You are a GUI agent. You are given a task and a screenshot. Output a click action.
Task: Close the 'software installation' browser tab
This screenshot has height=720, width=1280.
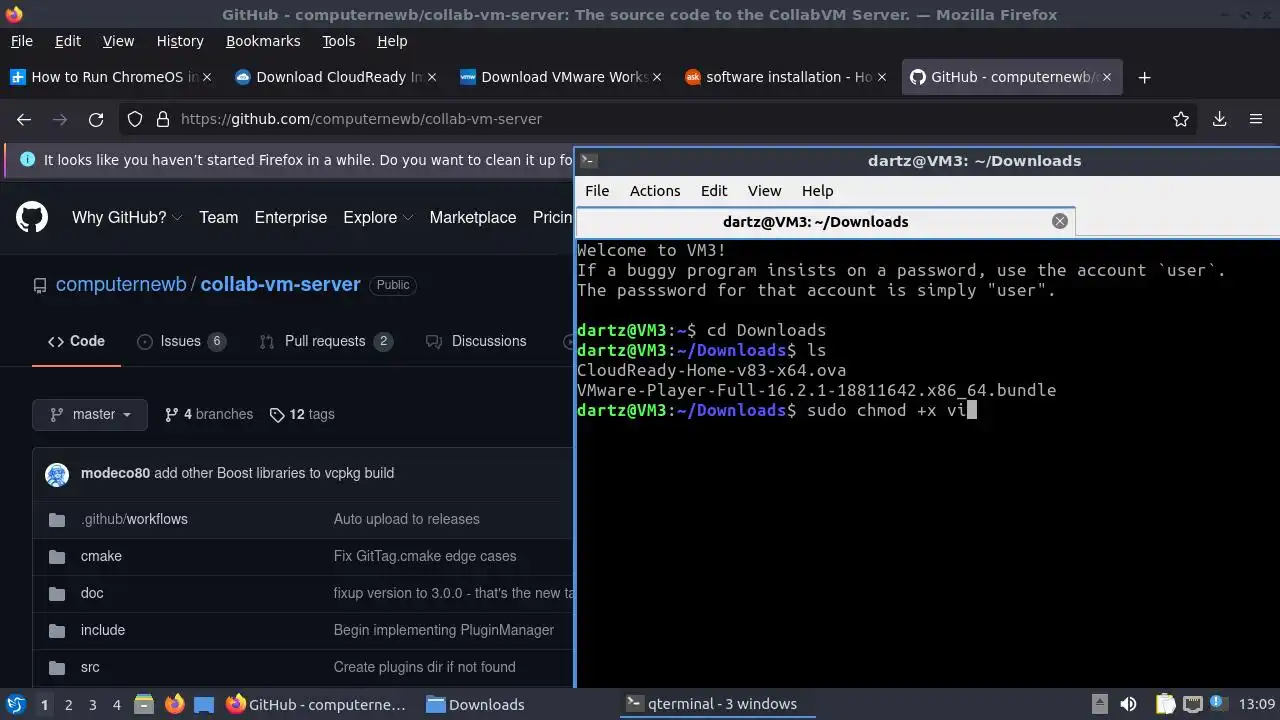click(882, 77)
